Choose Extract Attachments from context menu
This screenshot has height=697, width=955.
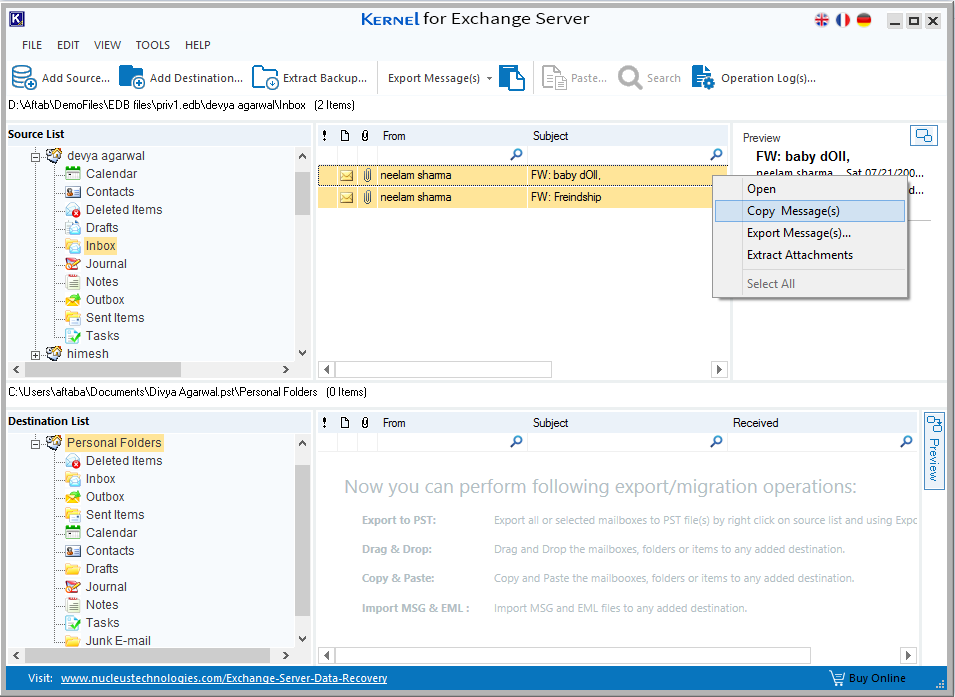pos(809,255)
